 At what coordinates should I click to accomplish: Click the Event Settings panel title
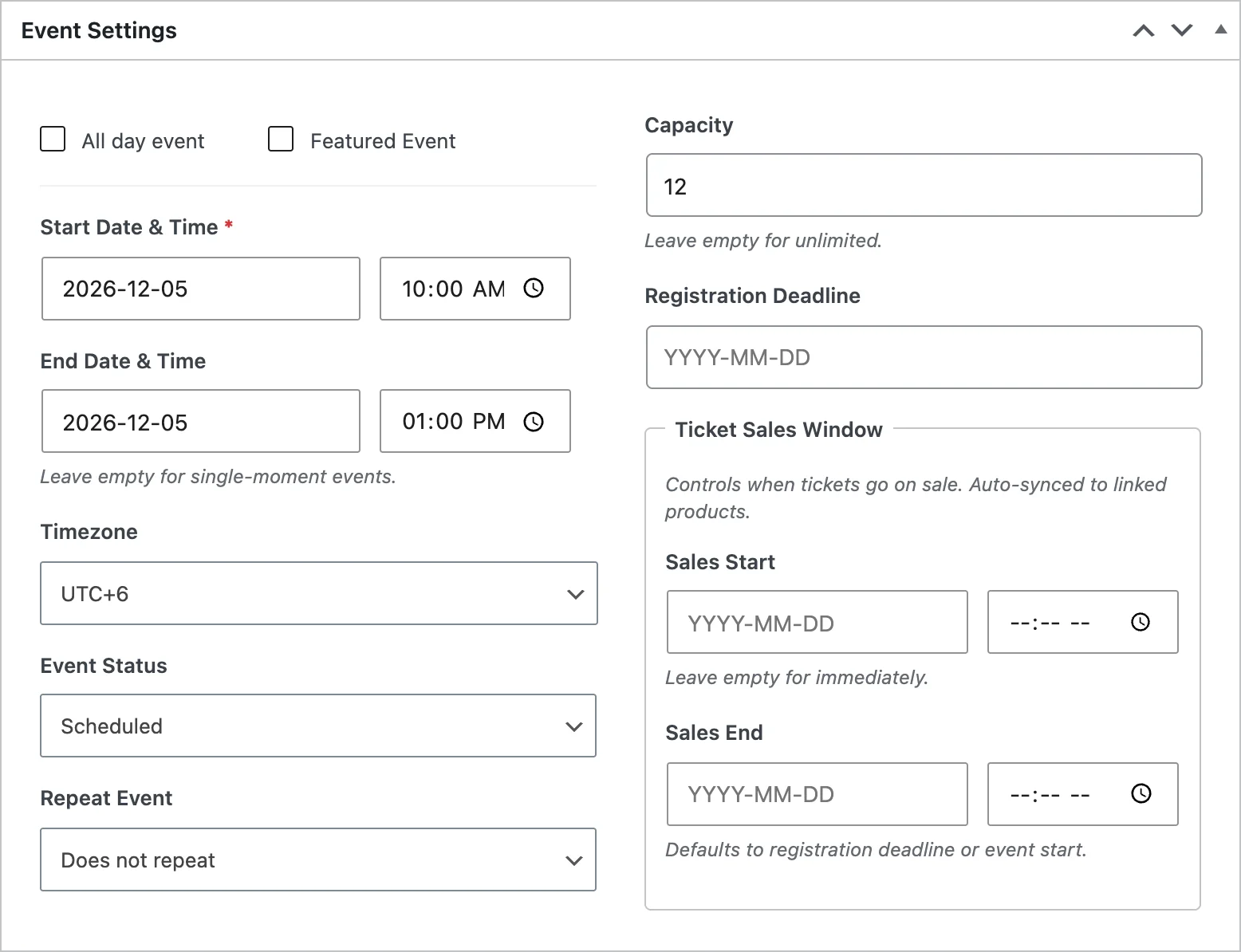99,30
